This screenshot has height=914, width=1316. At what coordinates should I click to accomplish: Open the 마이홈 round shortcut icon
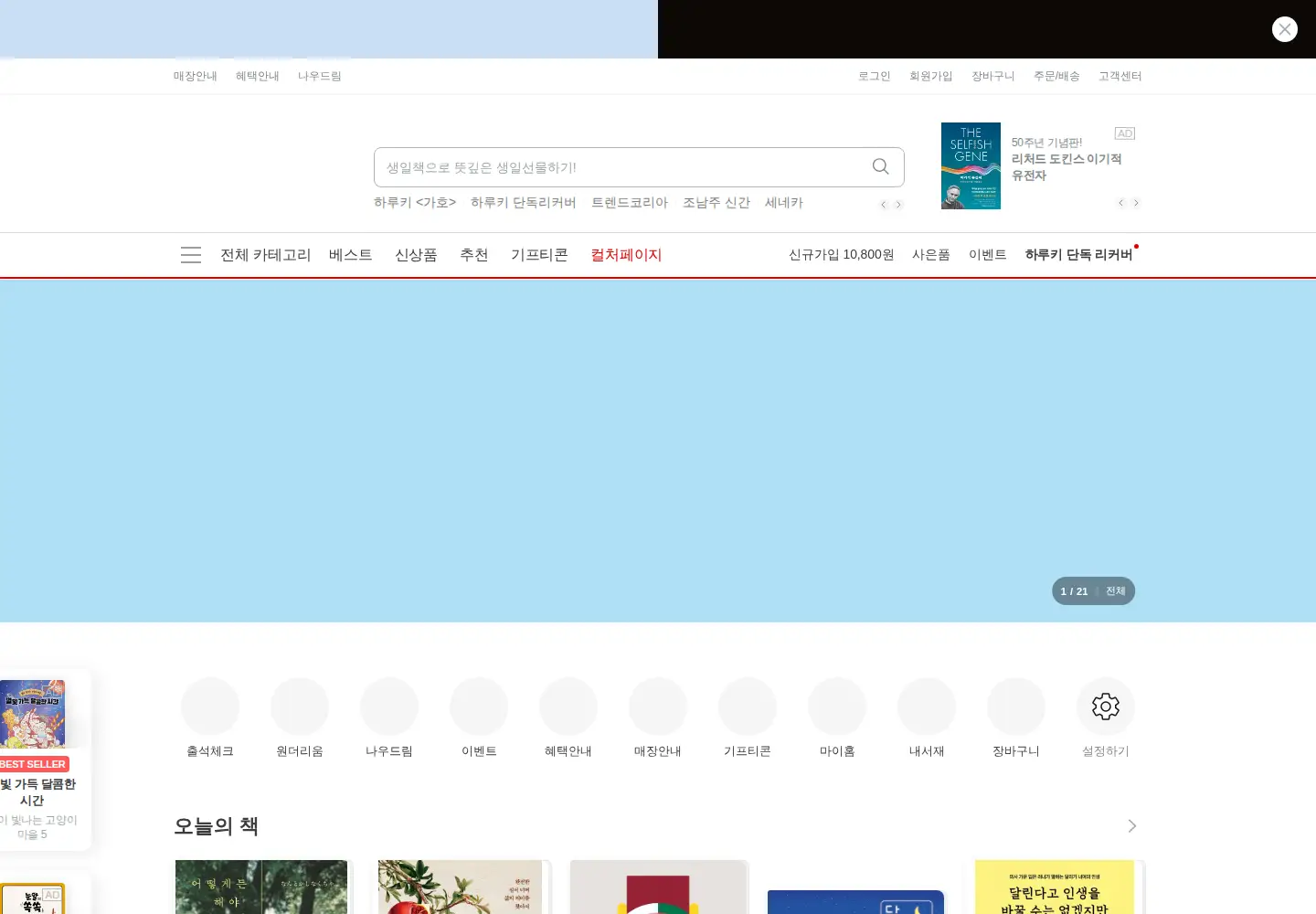click(x=837, y=707)
